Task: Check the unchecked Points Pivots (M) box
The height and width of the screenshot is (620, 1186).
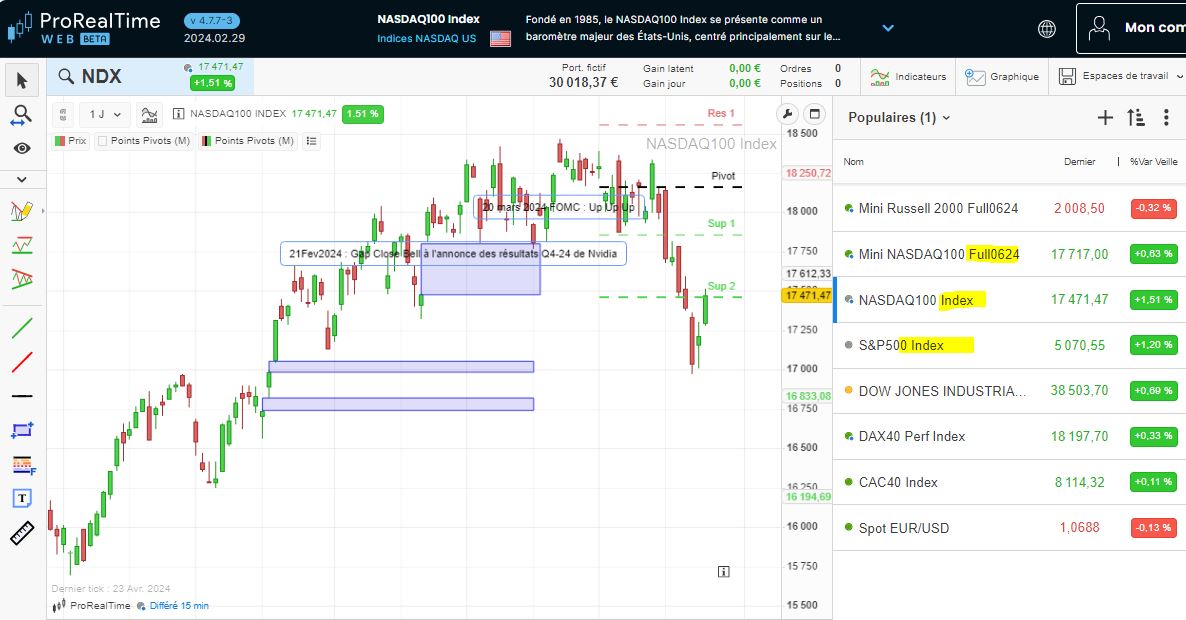Action: click(x=103, y=141)
